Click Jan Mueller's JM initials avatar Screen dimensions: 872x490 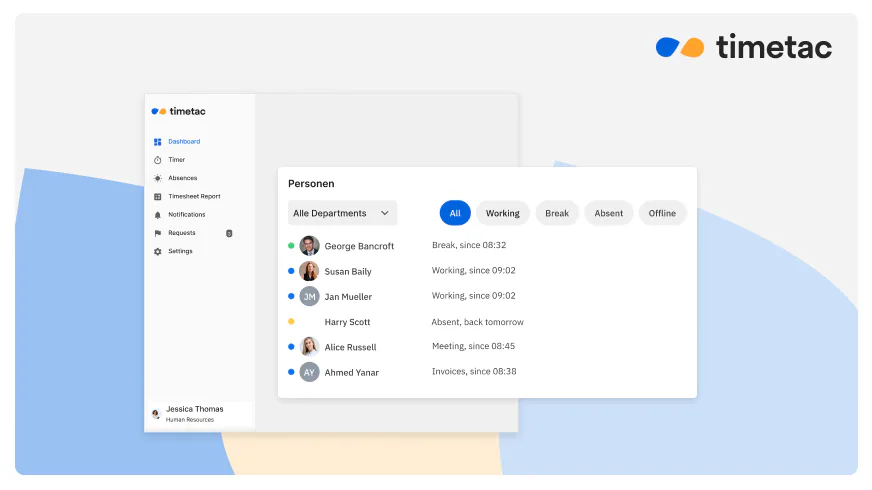point(309,296)
